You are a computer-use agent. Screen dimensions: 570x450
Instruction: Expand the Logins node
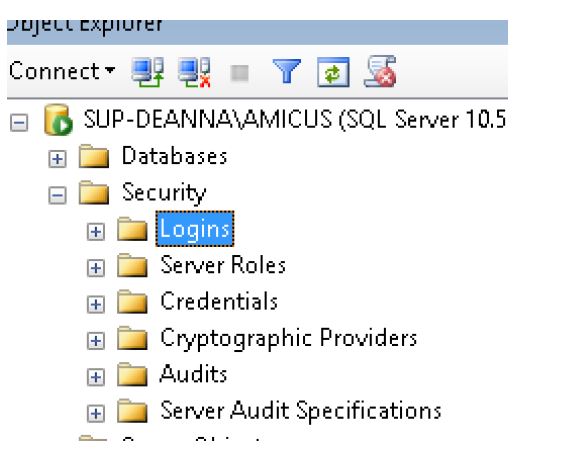(x=96, y=232)
